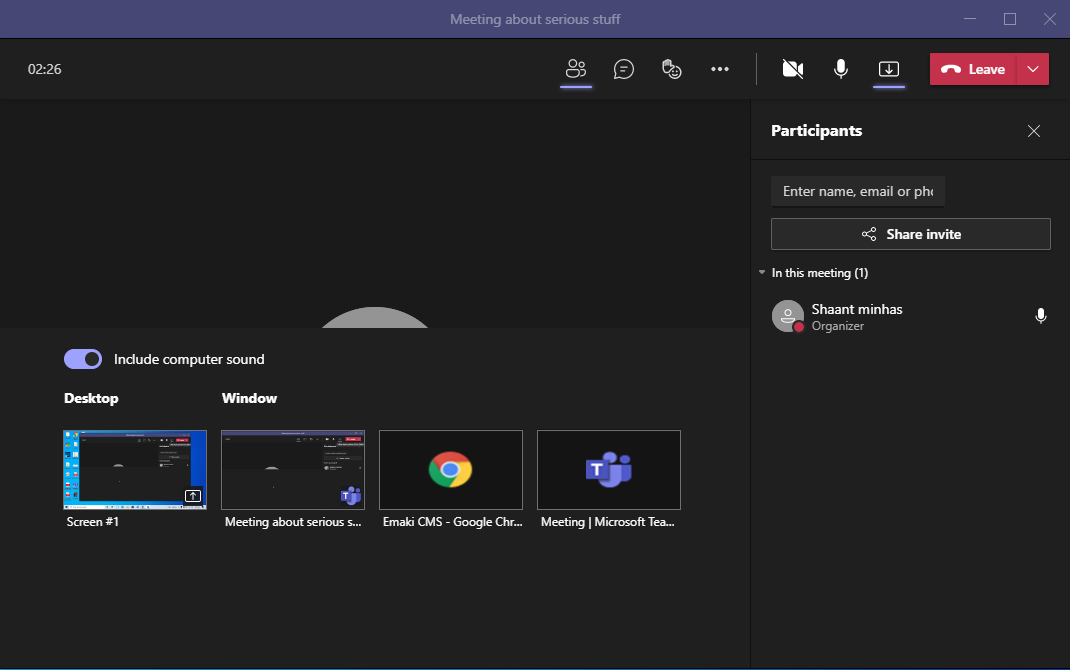Collapse the In this meeting section
The width and height of the screenshot is (1070, 670).
762,273
